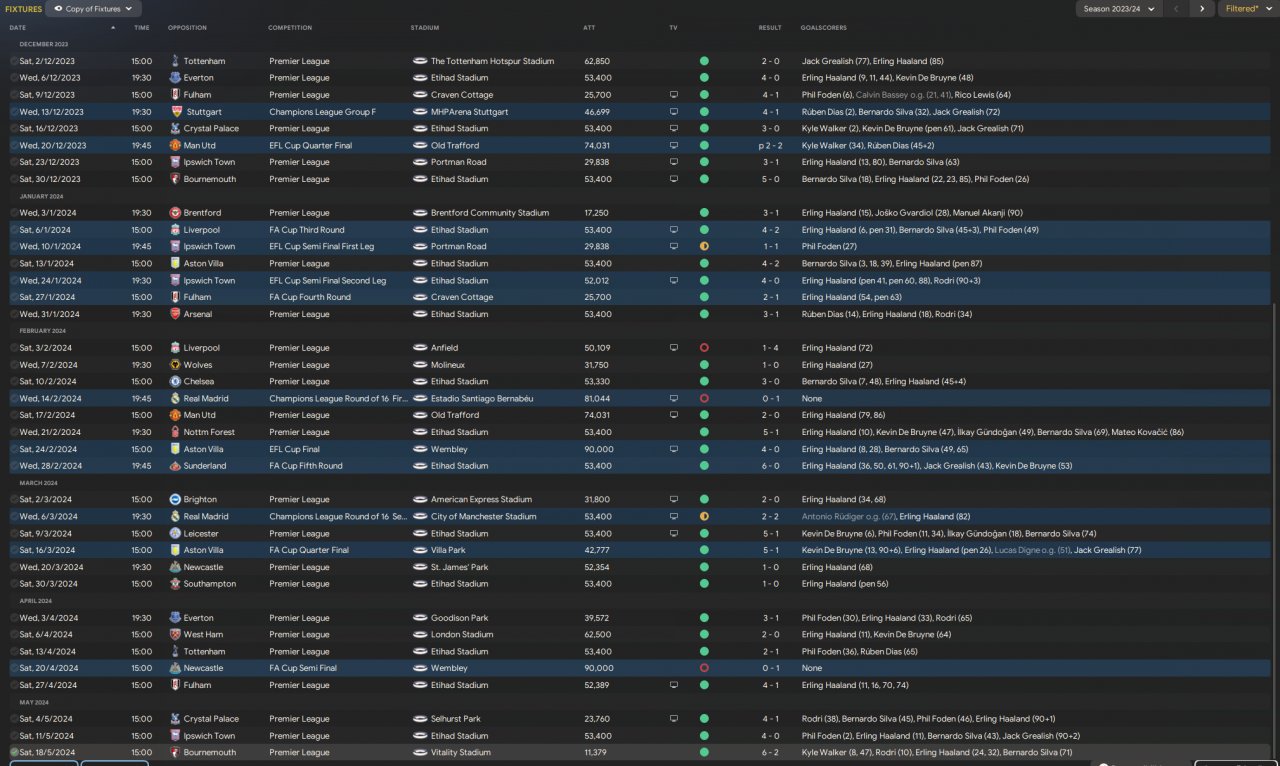
Task: Open the Brentford Community Stadium link
Action: click(490, 213)
